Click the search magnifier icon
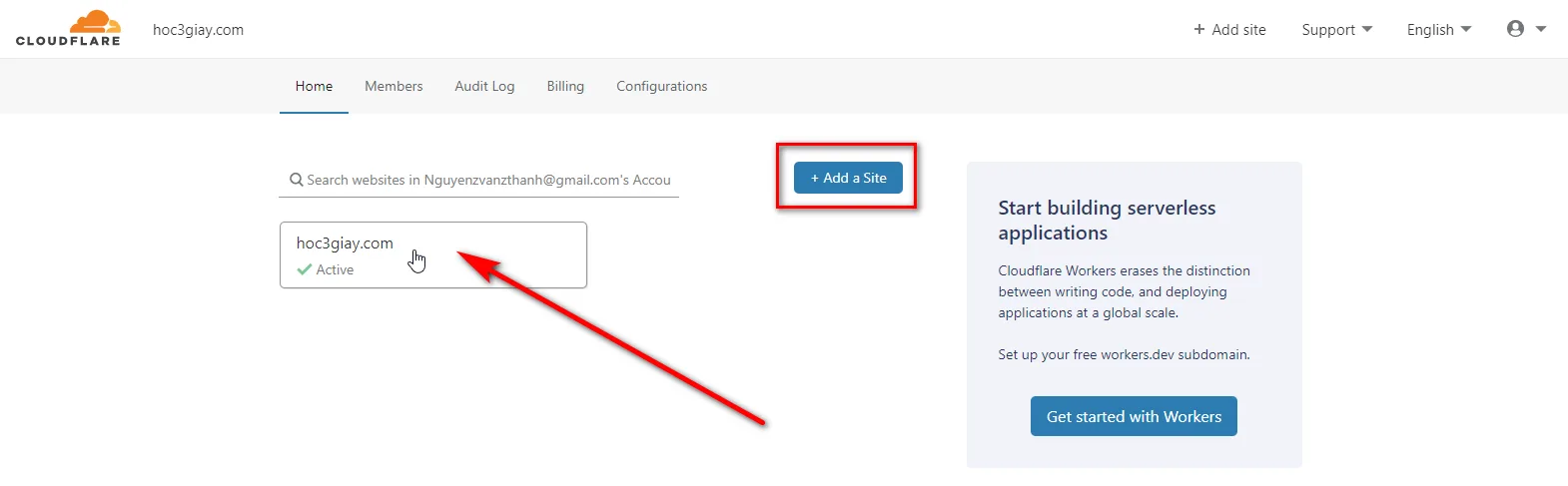This screenshot has height=486, width=1568. 297,180
